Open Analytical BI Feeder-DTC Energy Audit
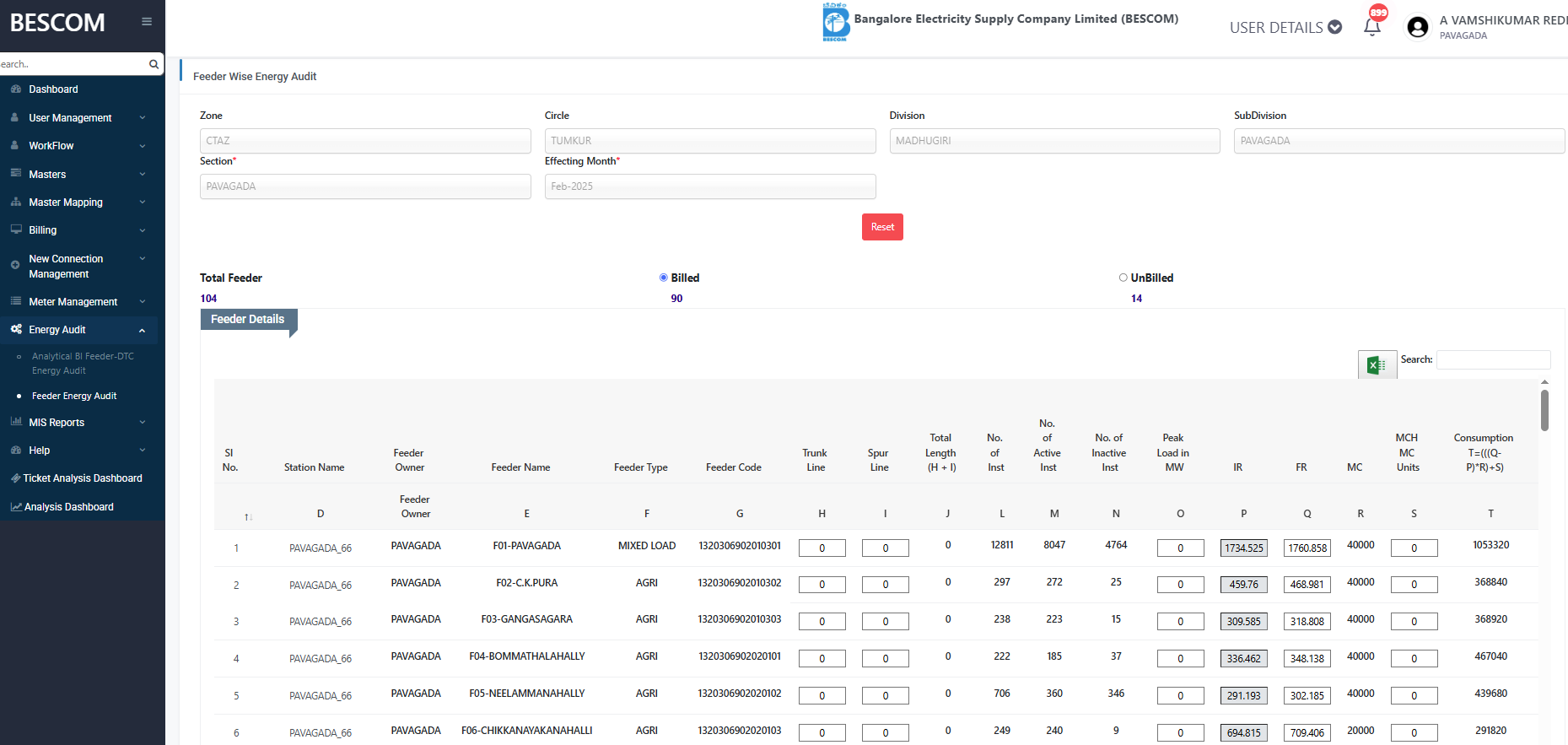 point(83,364)
